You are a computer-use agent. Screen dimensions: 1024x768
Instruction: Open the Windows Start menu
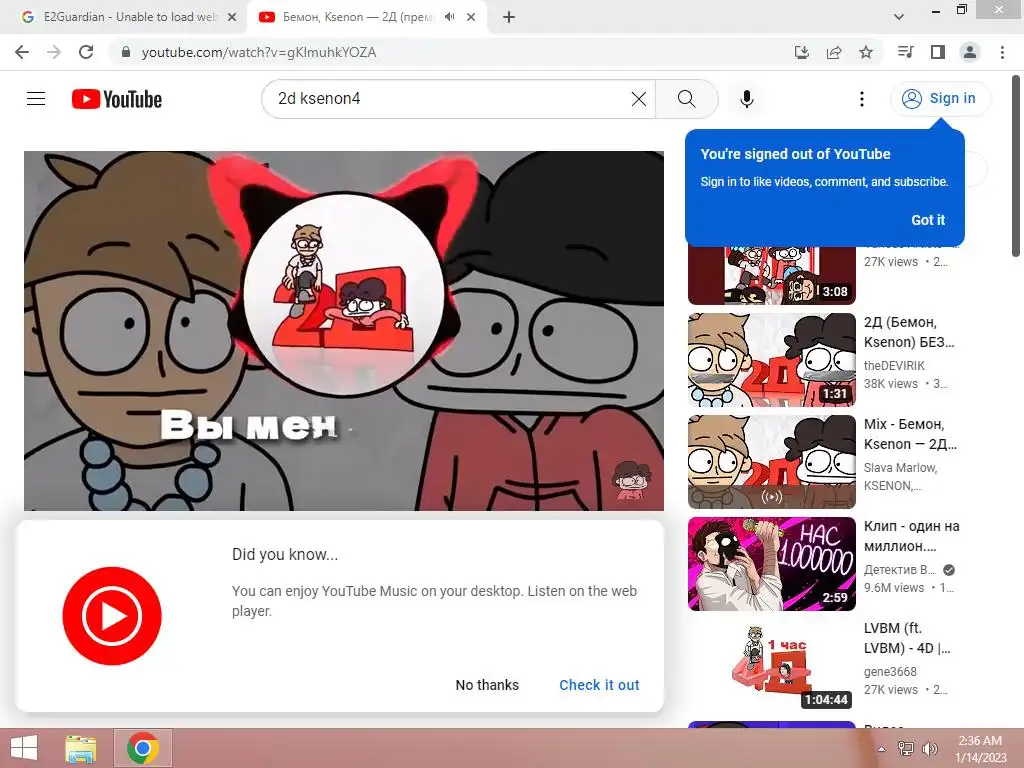(24, 748)
